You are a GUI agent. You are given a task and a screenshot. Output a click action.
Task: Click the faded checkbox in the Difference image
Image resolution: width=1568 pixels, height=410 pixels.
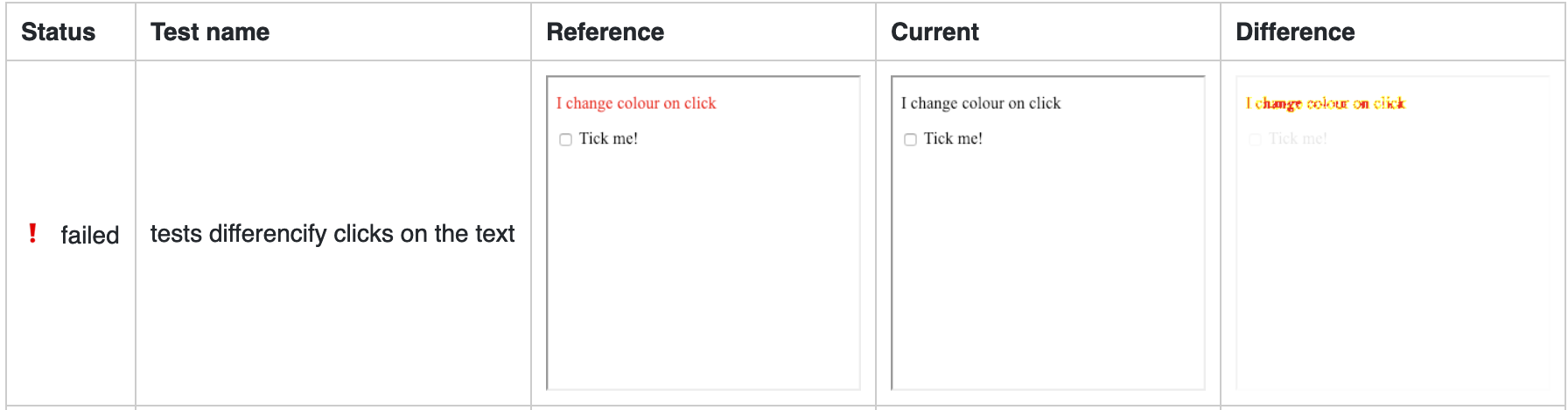pos(1255,139)
